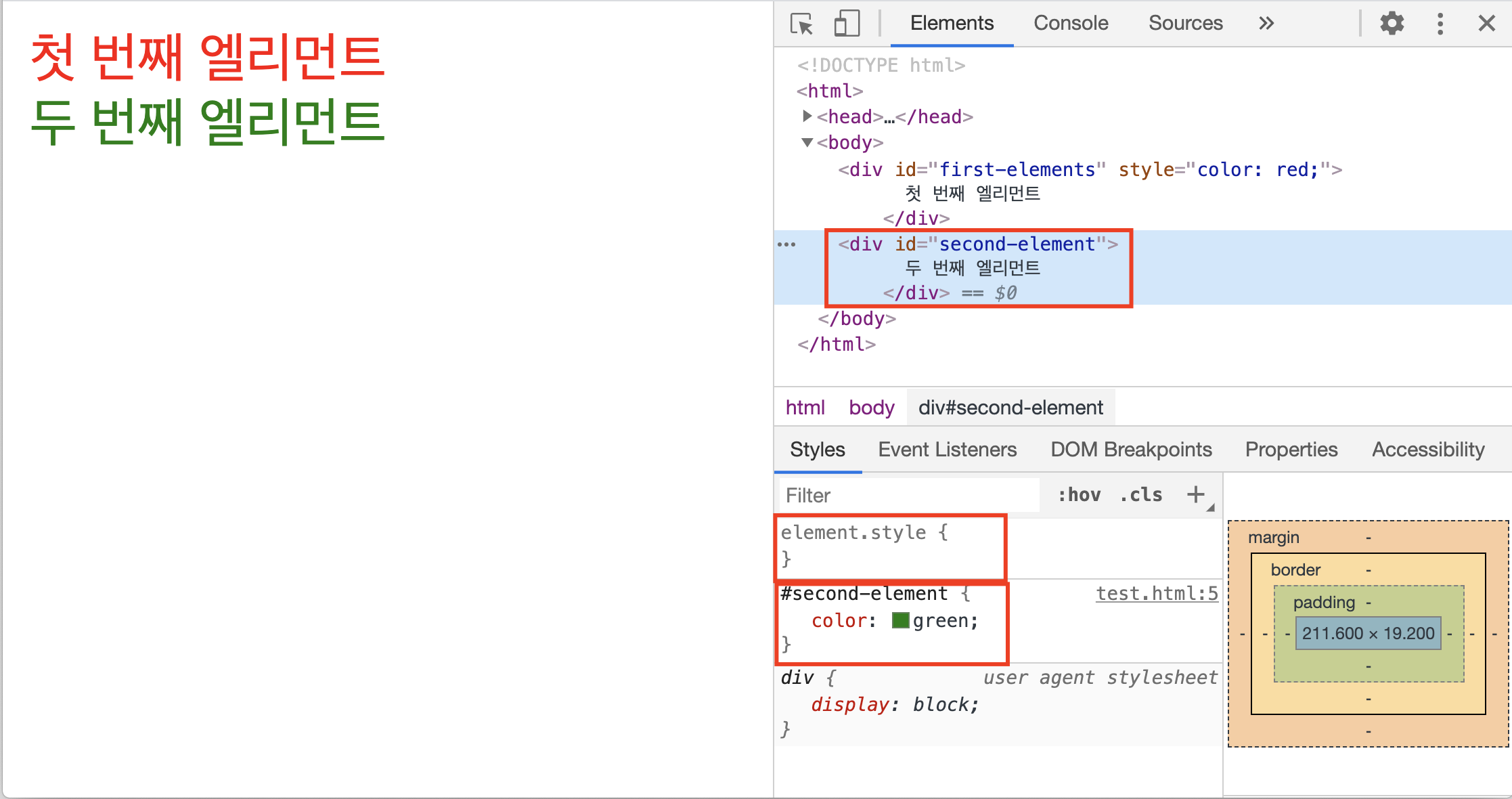The height and width of the screenshot is (799, 1512).
Task: Activate the inspect element picker icon
Action: tap(801, 24)
